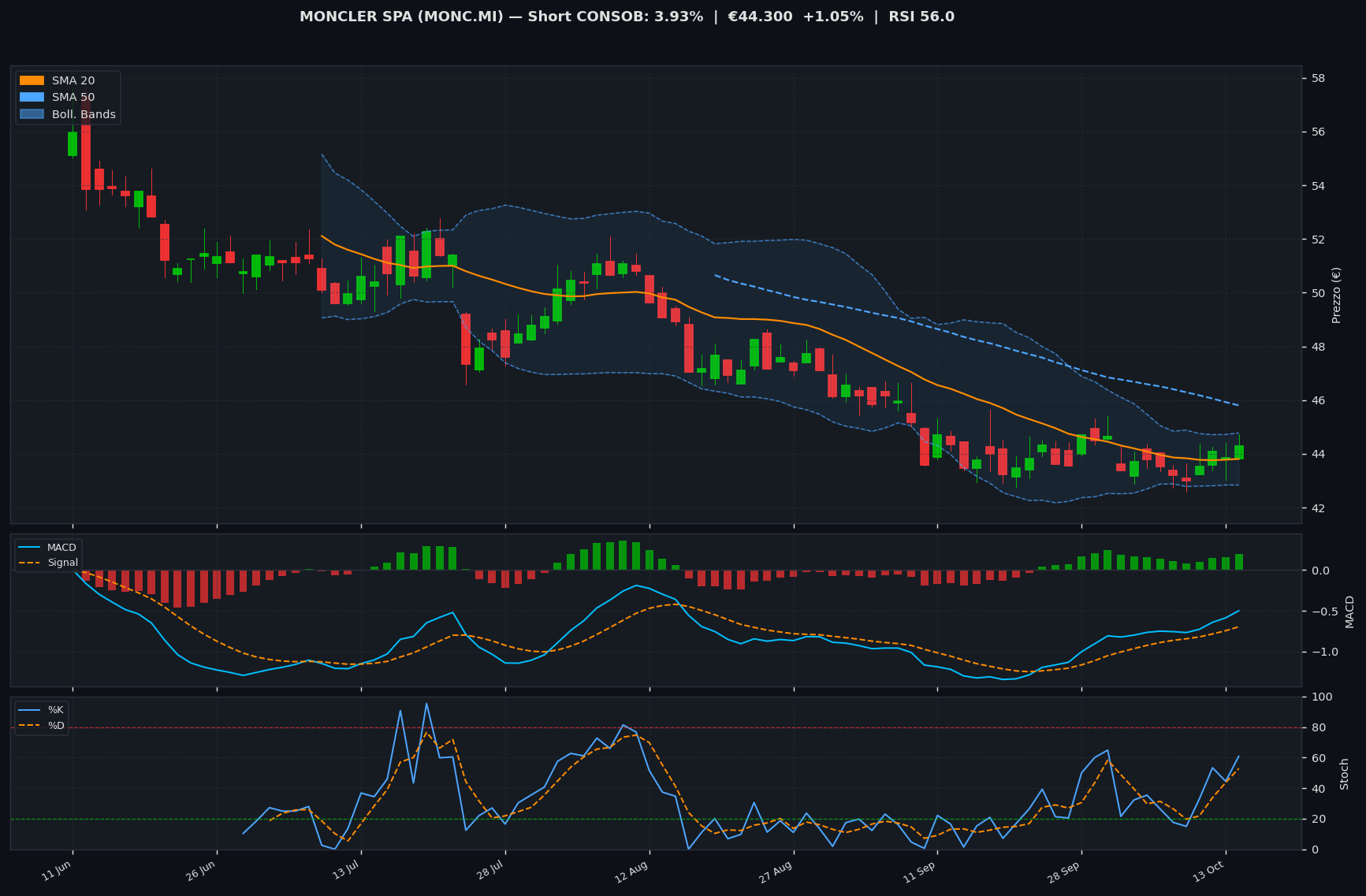Click the Stoch axis value 100
1366x896 pixels.
coord(1322,697)
